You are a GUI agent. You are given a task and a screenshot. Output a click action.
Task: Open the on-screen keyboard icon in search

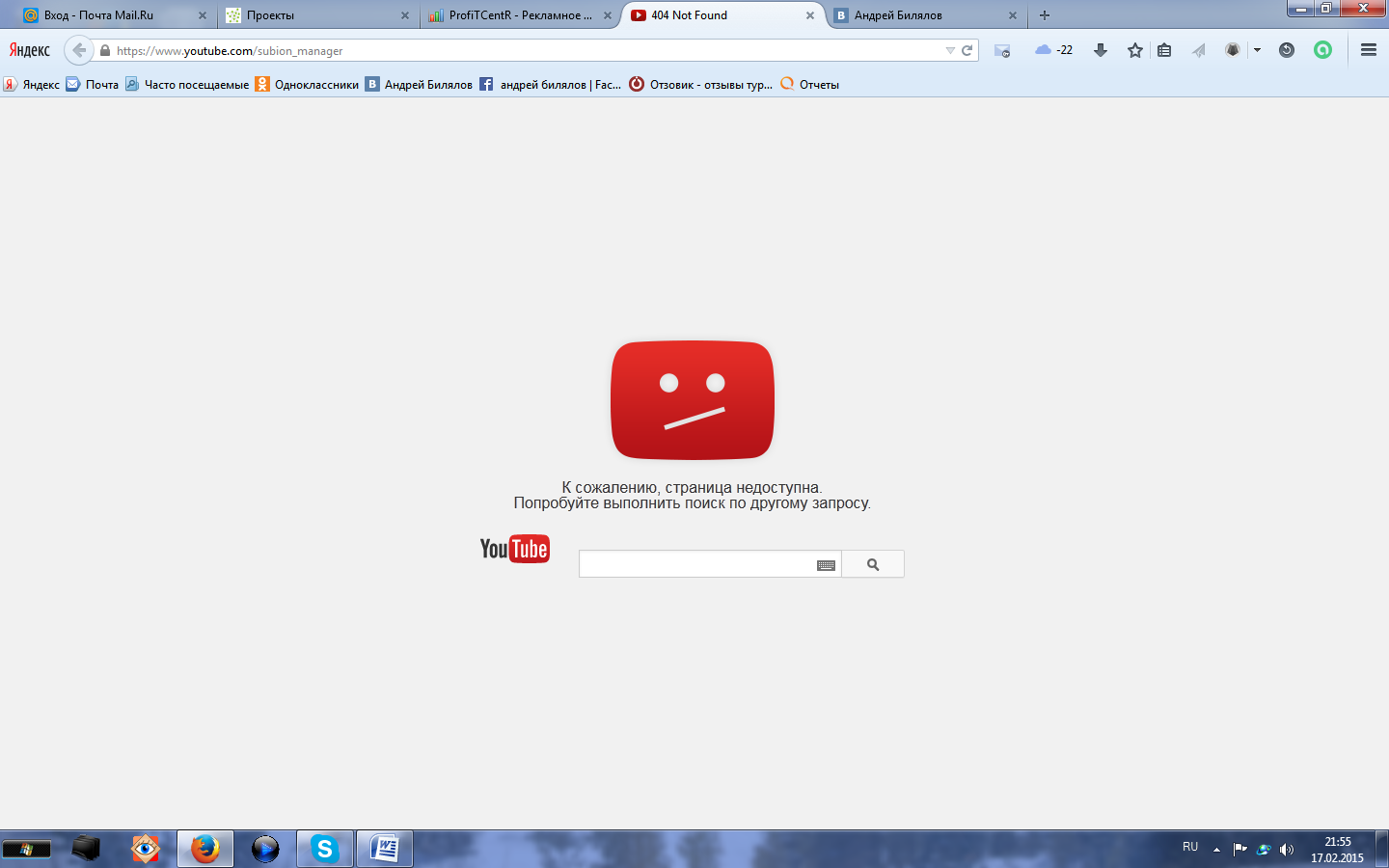click(x=826, y=565)
